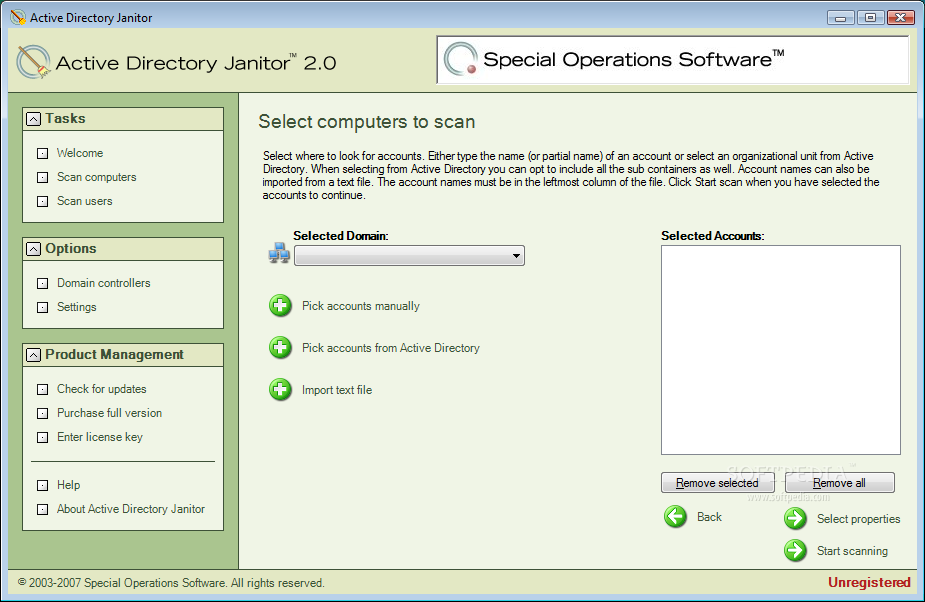Viewport: 925px width, 602px height.
Task: Click the green arrow beside Select properties
Action: (795, 519)
